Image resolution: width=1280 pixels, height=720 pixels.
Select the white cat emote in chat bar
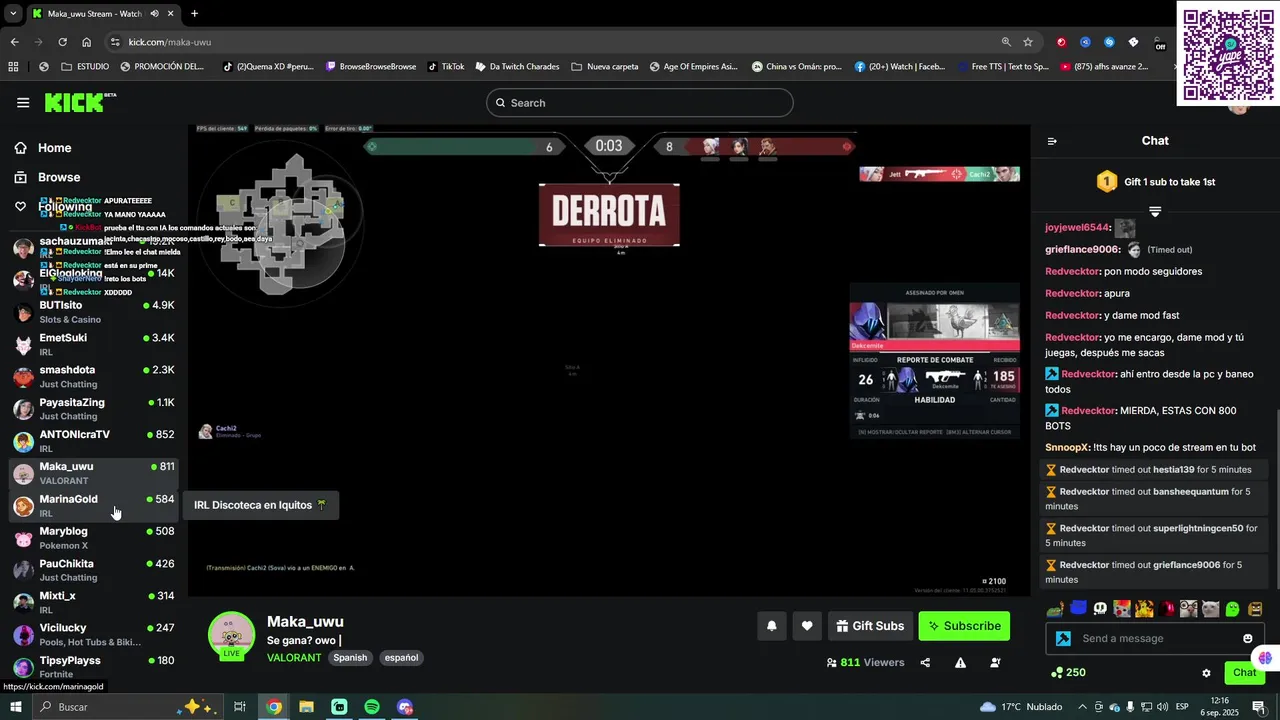click(x=1211, y=609)
